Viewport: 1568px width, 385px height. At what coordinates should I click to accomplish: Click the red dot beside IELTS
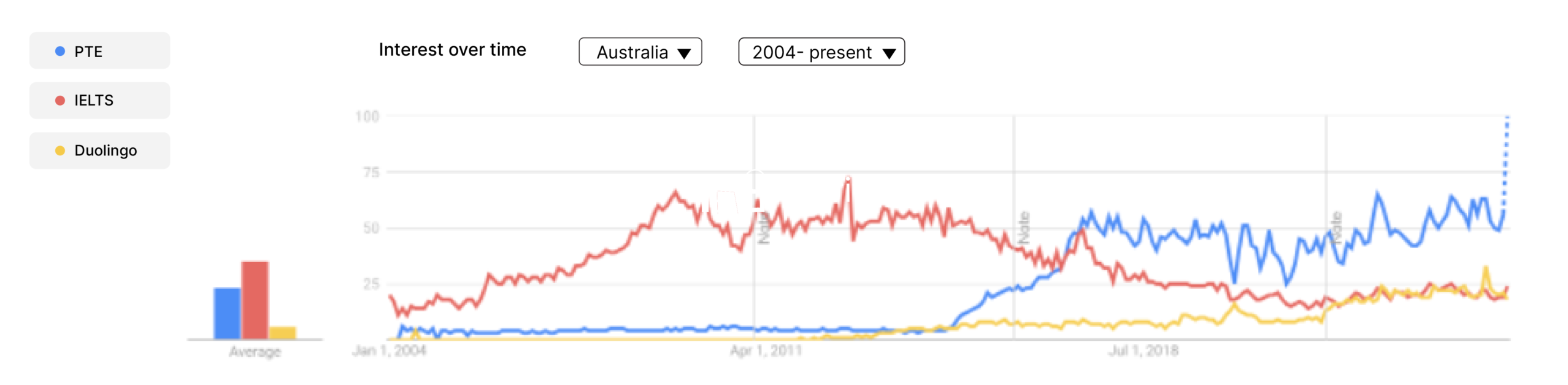coord(60,100)
